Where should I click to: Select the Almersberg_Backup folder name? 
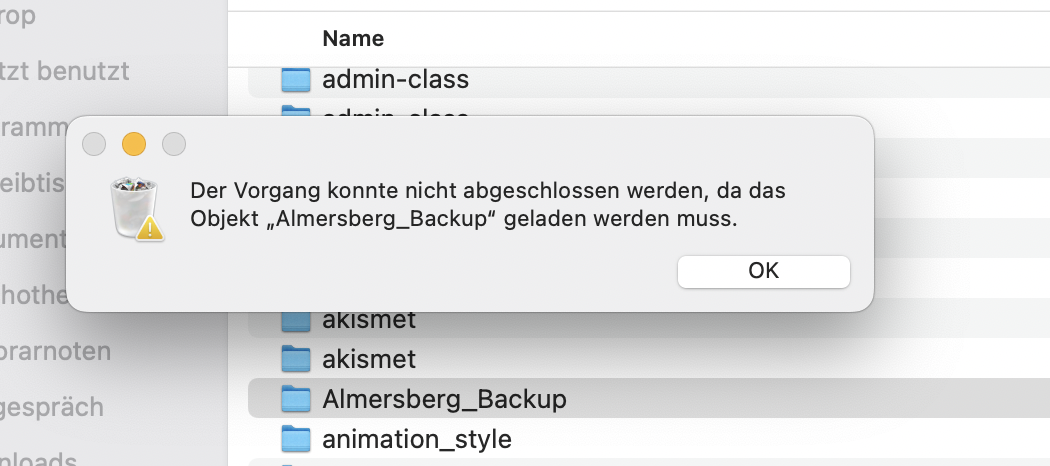pyautogui.click(x=444, y=399)
